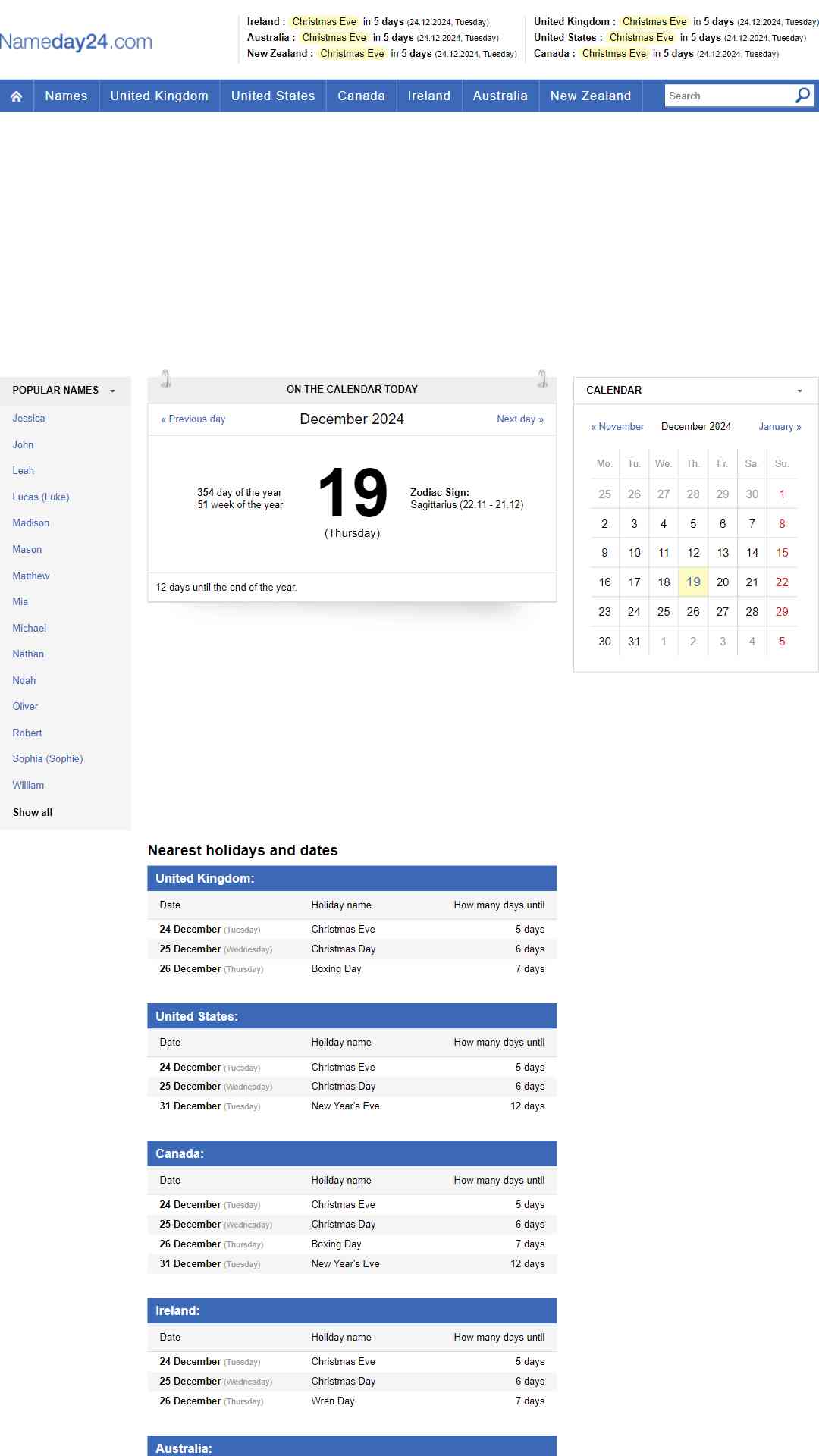This screenshot has width=819, height=1456.
Task: Focus the Search input field
Action: coord(729,96)
